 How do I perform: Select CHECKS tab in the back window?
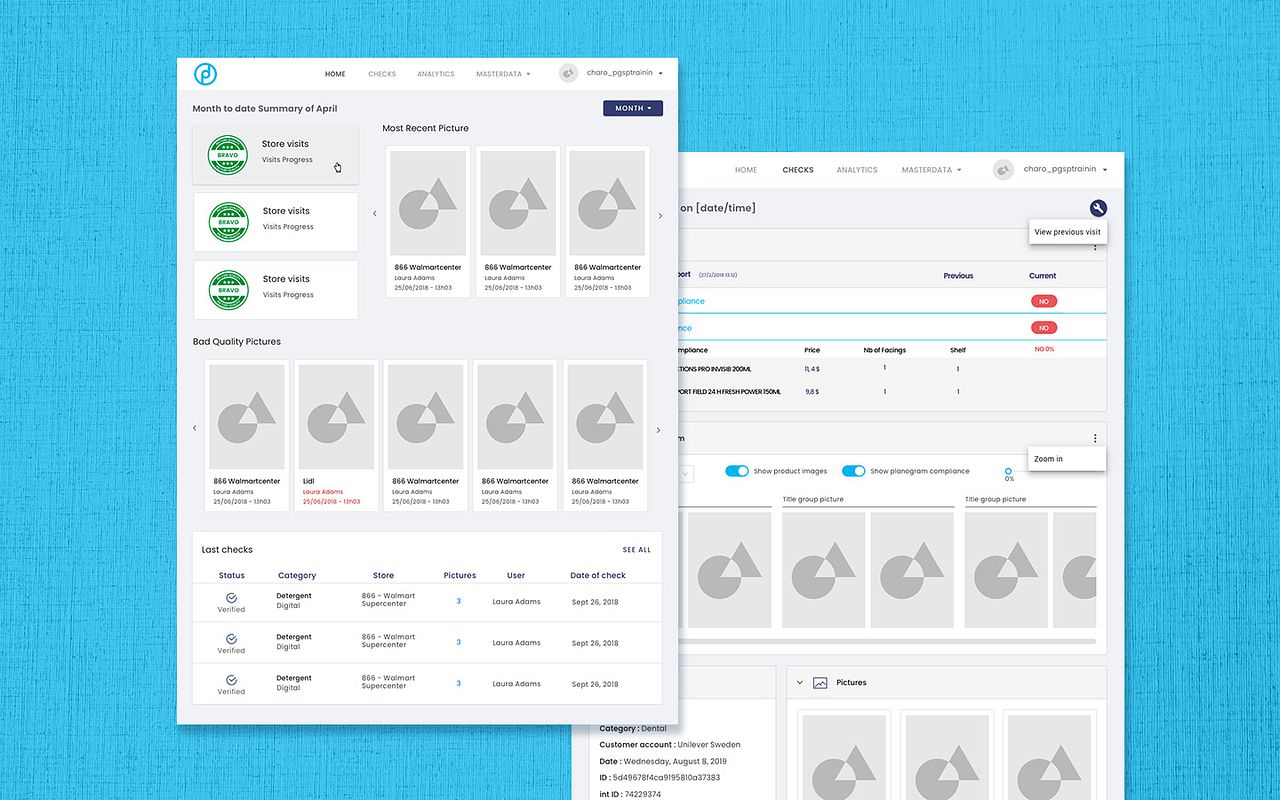pyautogui.click(x=798, y=170)
